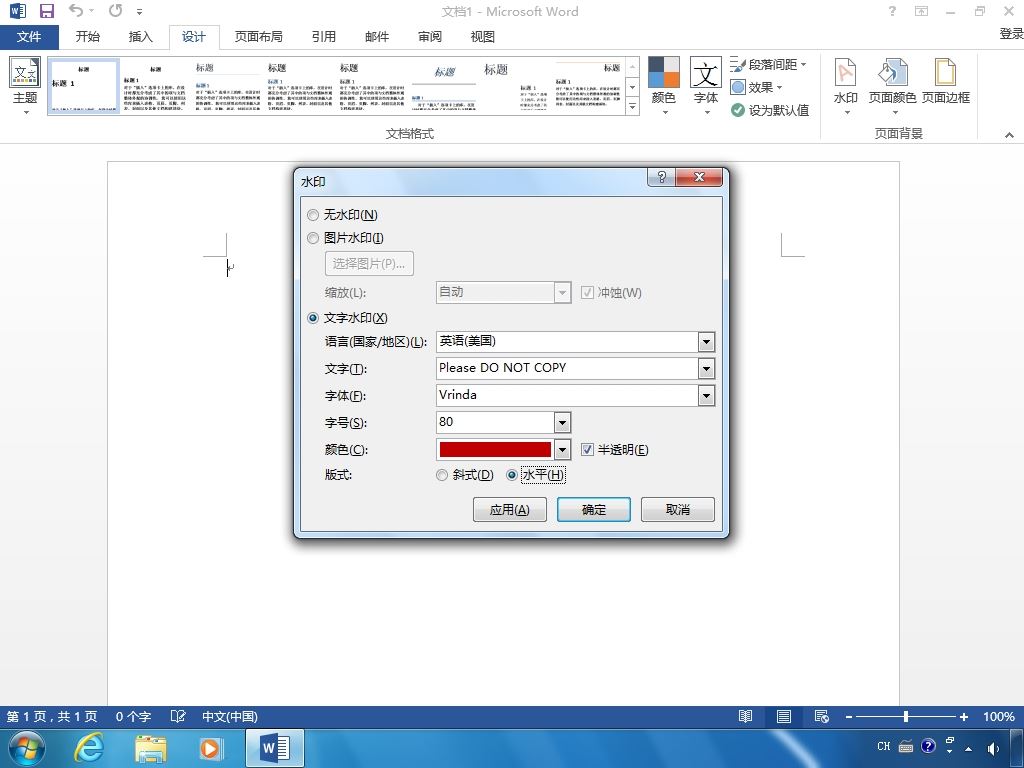Select No watermark (无水印) radio button
The image size is (1024, 768).
pyautogui.click(x=313, y=215)
